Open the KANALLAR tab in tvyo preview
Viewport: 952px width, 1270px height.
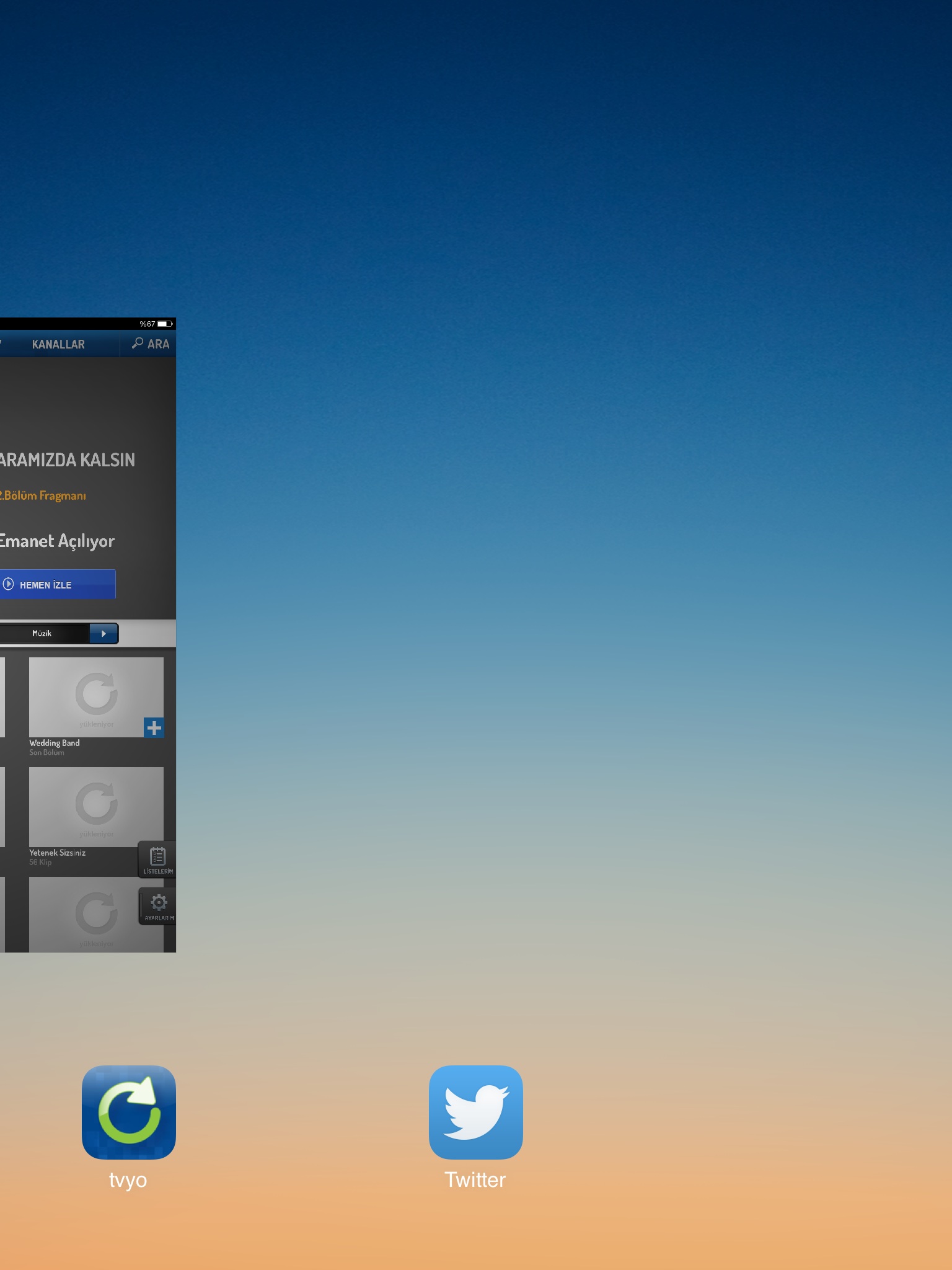pos(58,344)
